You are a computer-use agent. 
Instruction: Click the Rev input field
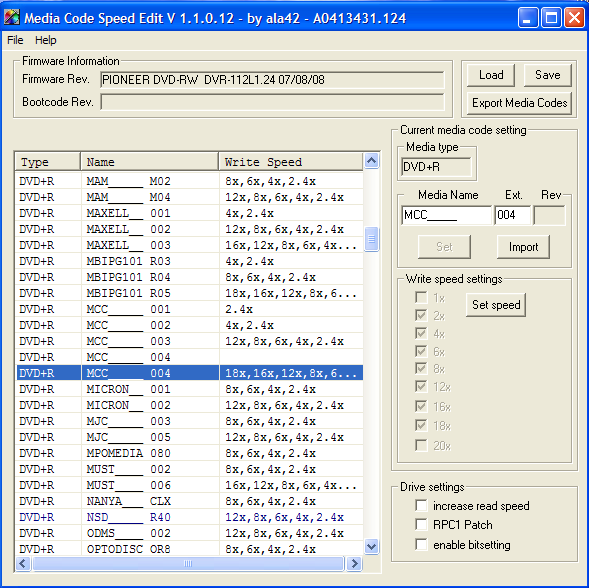[550, 215]
